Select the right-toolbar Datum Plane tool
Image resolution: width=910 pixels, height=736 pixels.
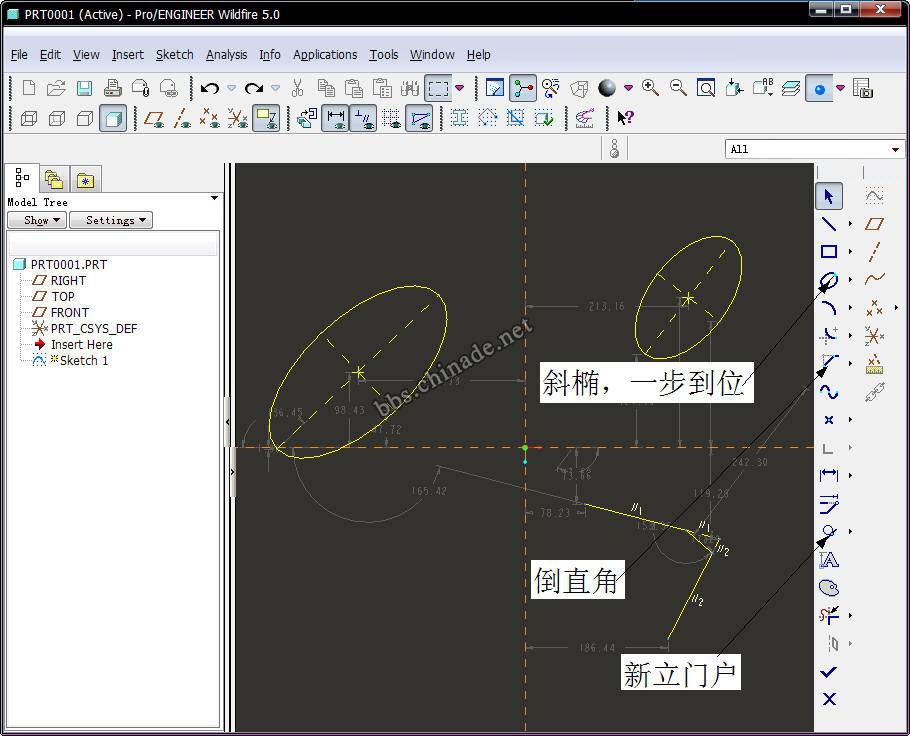coord(874,224)
